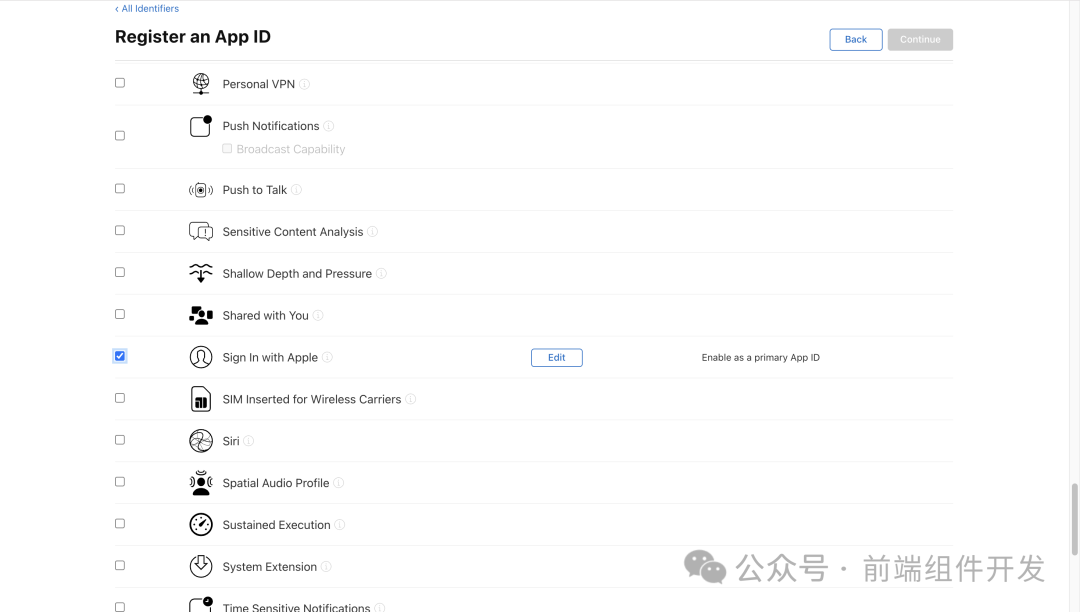Click the page vertical scrollbar thumb

tap(1074, 519)
